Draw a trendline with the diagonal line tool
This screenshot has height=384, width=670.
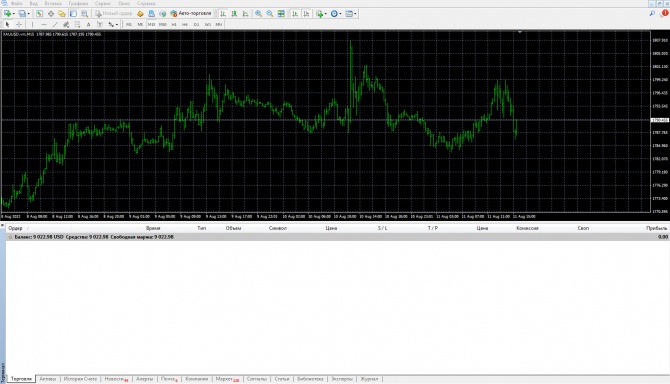tap(55, 24)
